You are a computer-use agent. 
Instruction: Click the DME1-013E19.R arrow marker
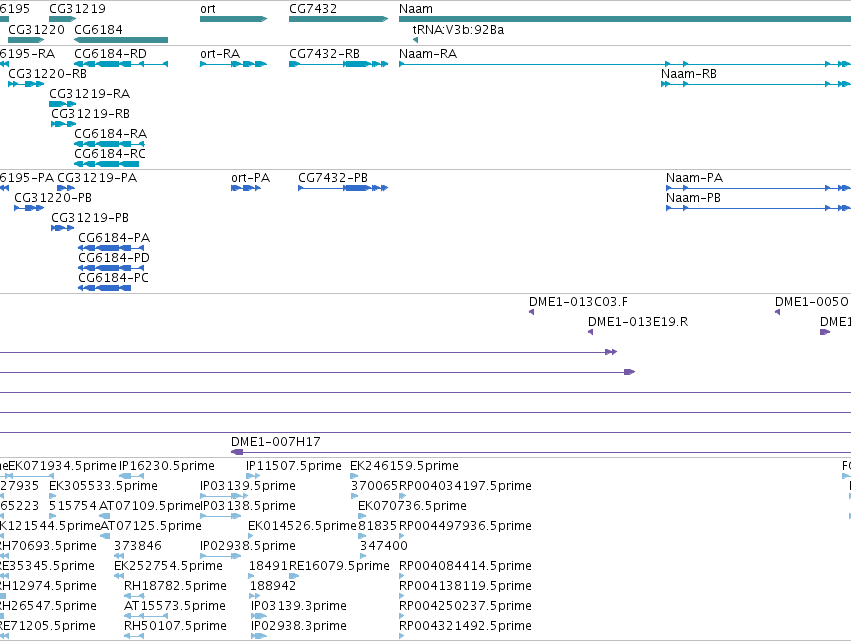pyautogui.click(x=590, y=332)
